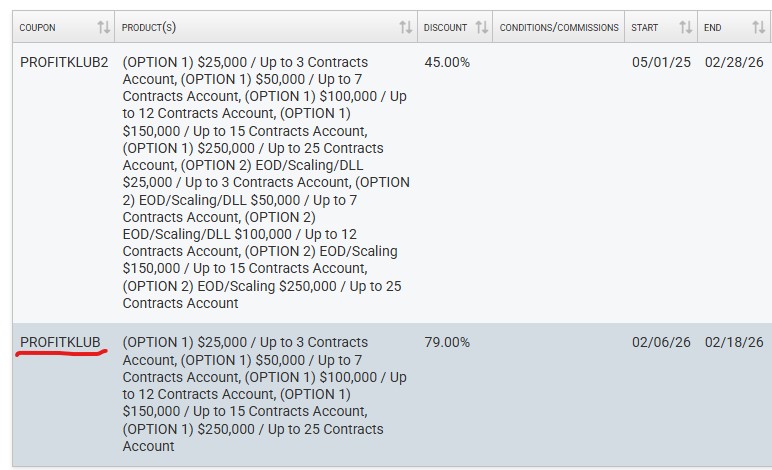The width and height of the screenshot is (772, 470).
Task: Click the CONDITIONS/COMMISSIONS column header
Action: pos(559,28)
